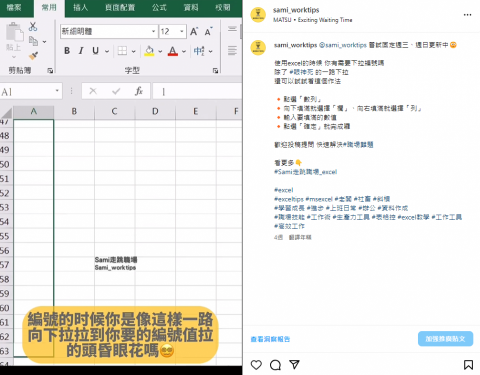
Task: Click the #excel教學 hashtag
Action: pos(413,217)
